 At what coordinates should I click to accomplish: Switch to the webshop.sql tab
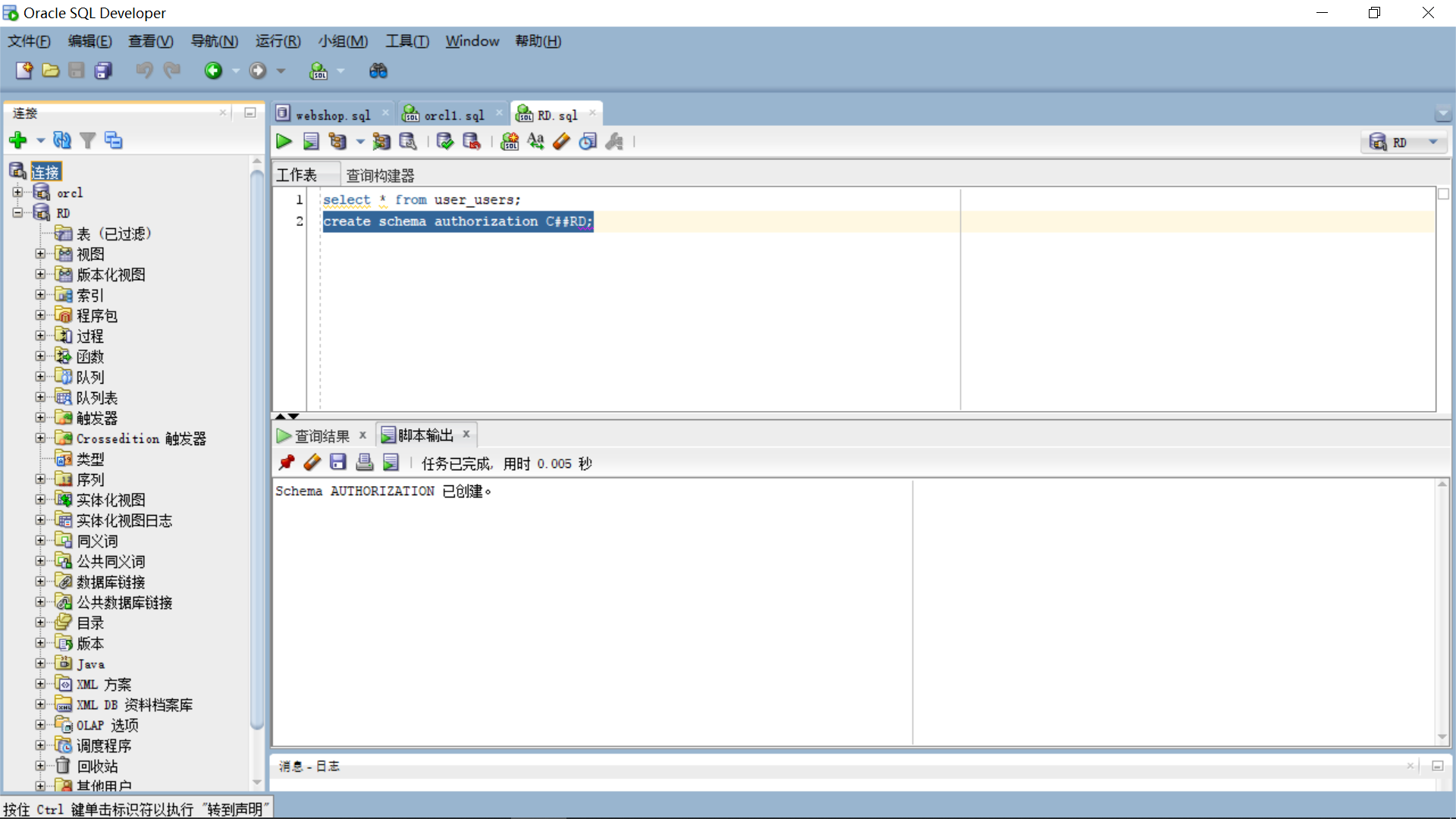(x=333, y=115)
